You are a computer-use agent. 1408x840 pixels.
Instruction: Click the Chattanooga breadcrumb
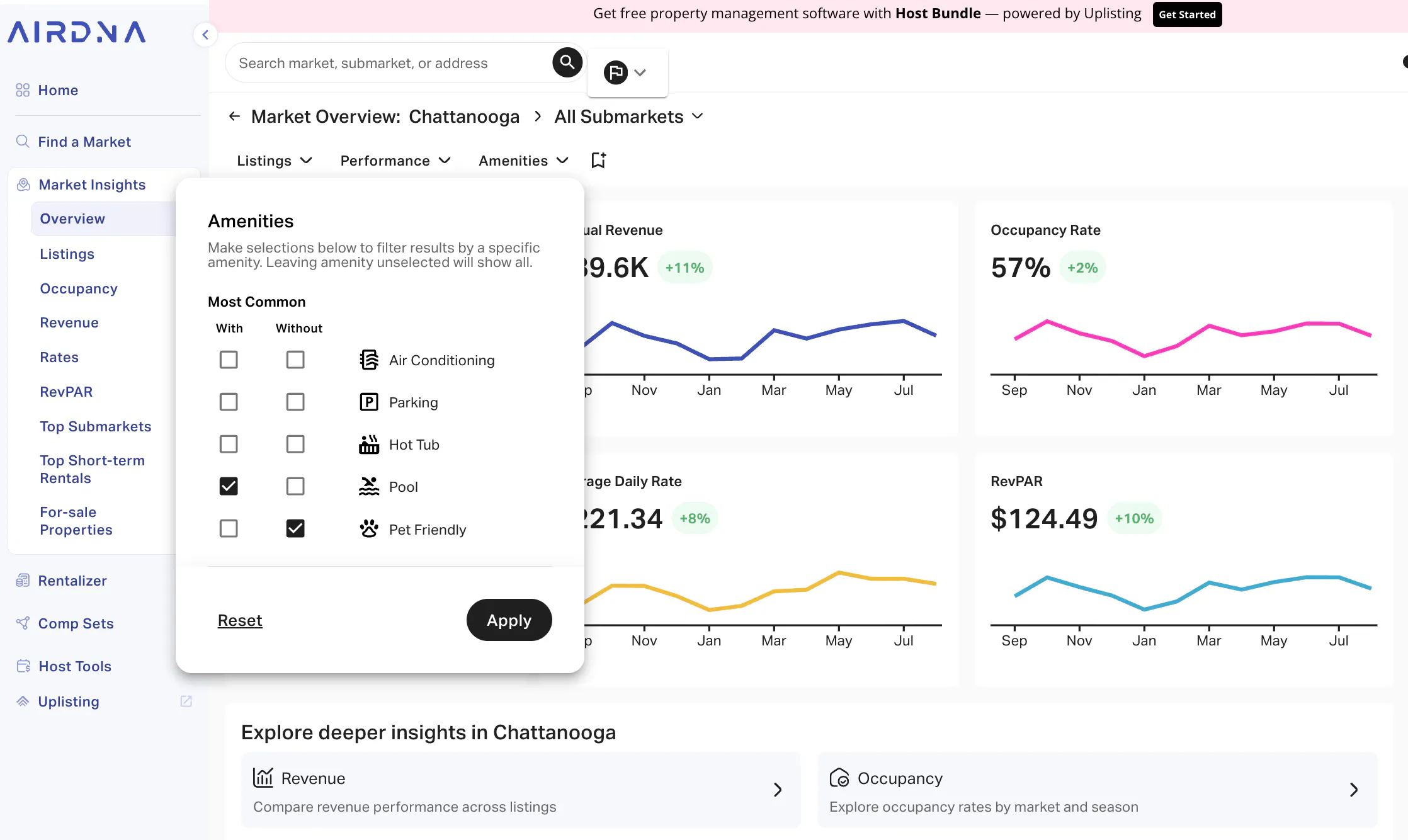pyautogui.click(x=464, y=116)
